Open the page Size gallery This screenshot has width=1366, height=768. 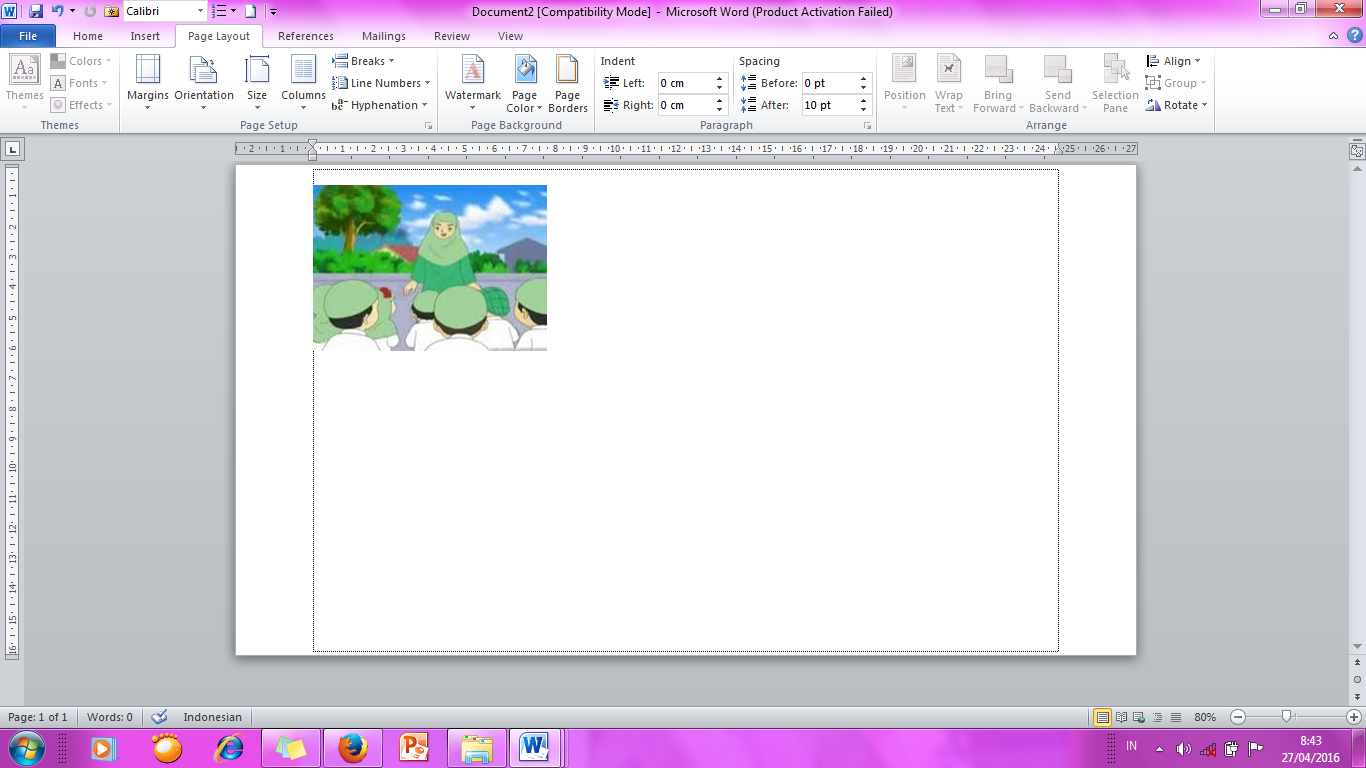(257, 82)
